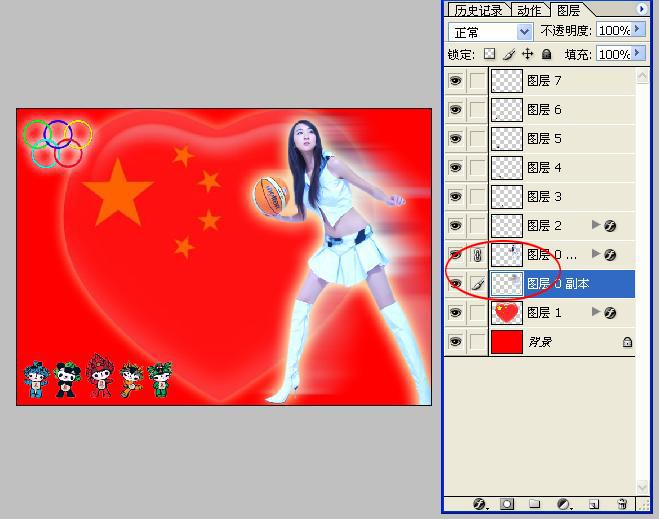This screenshot has height=519, width=659.
Task: Hide 图层 6 with its eye icon
Action: click(456, 110)
